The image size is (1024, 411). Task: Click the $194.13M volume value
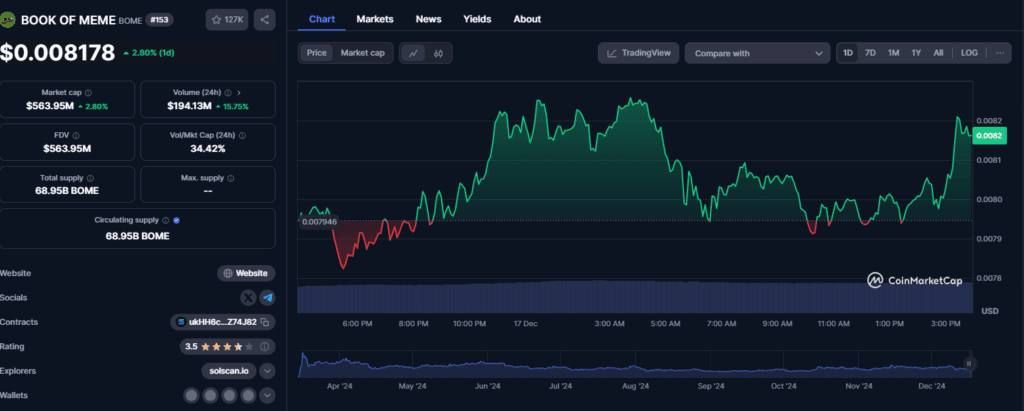pos(189,106)
